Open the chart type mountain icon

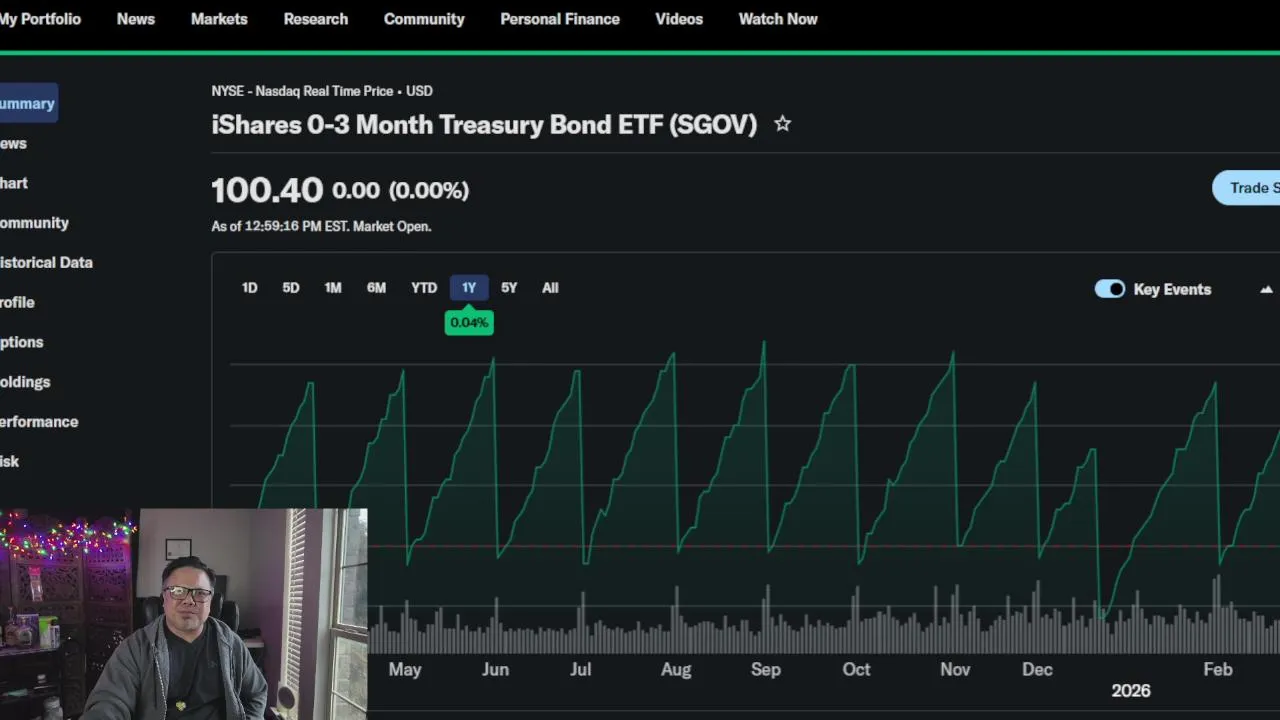click(x=1266, y=290)
